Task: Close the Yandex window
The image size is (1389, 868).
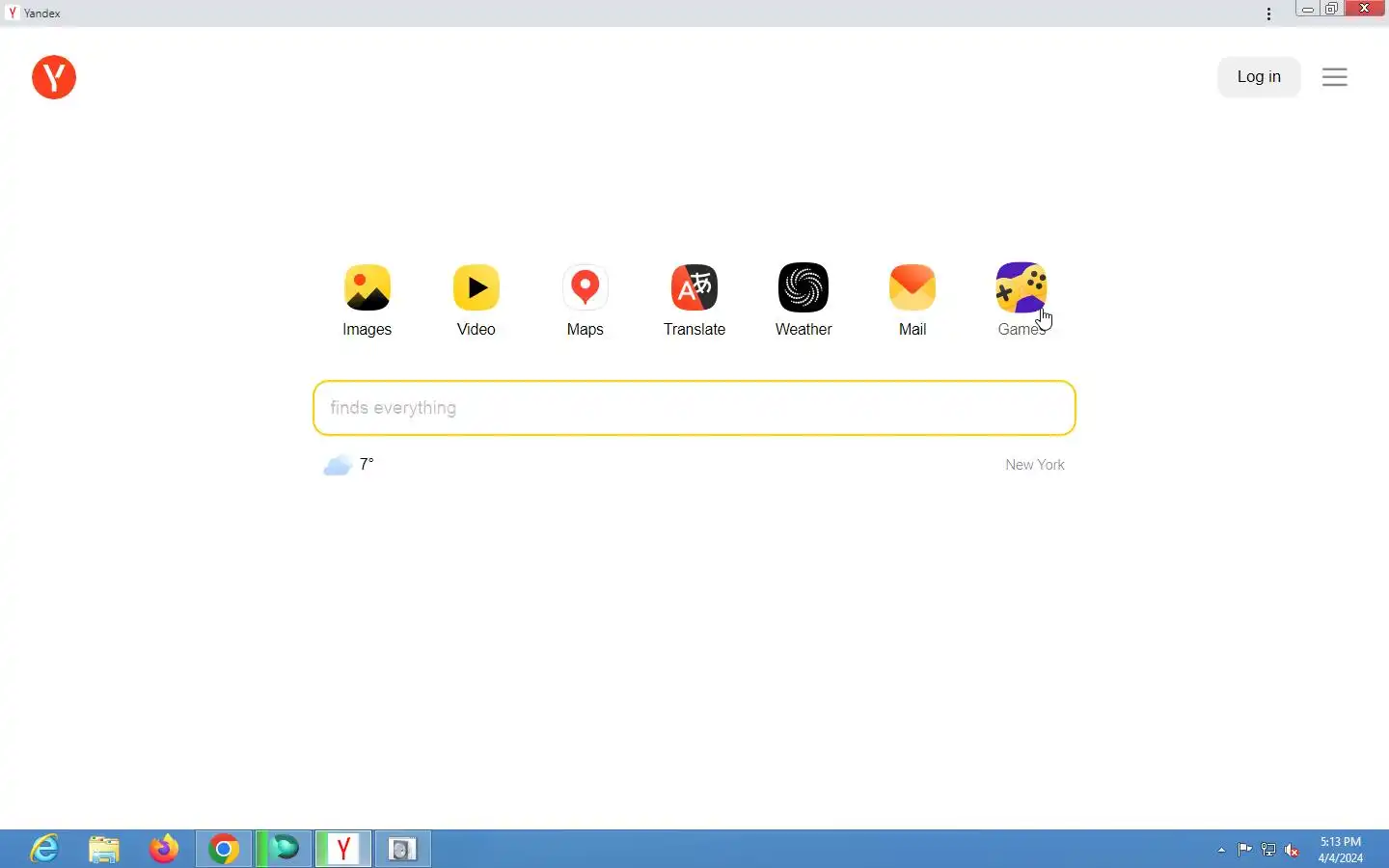Action: pyautogui.click(x=1366, y=9)
